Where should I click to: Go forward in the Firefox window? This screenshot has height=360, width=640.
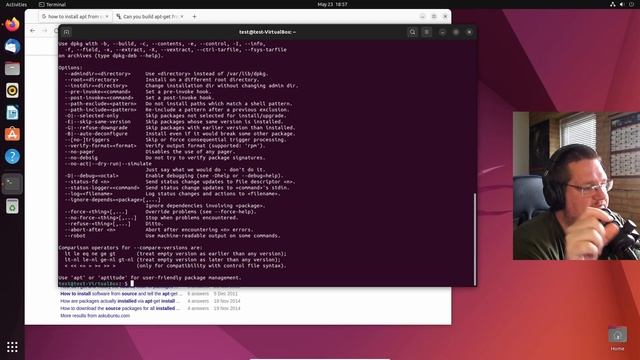tap(44, 31)
